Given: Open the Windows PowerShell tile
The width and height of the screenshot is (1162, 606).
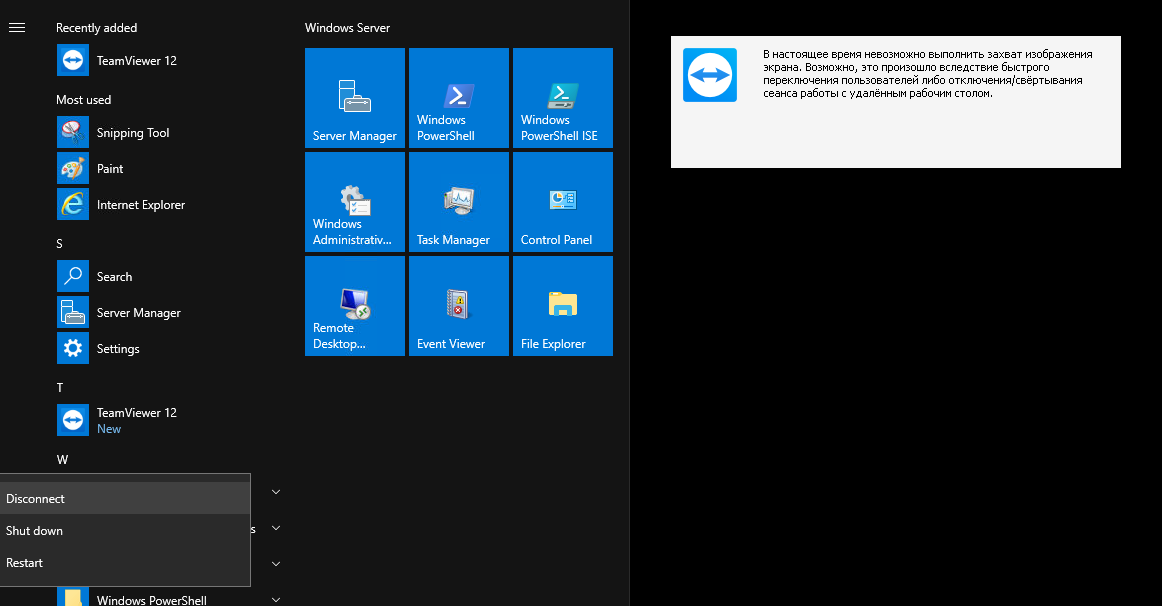Looking at the screenshot, I should (459, 98).
